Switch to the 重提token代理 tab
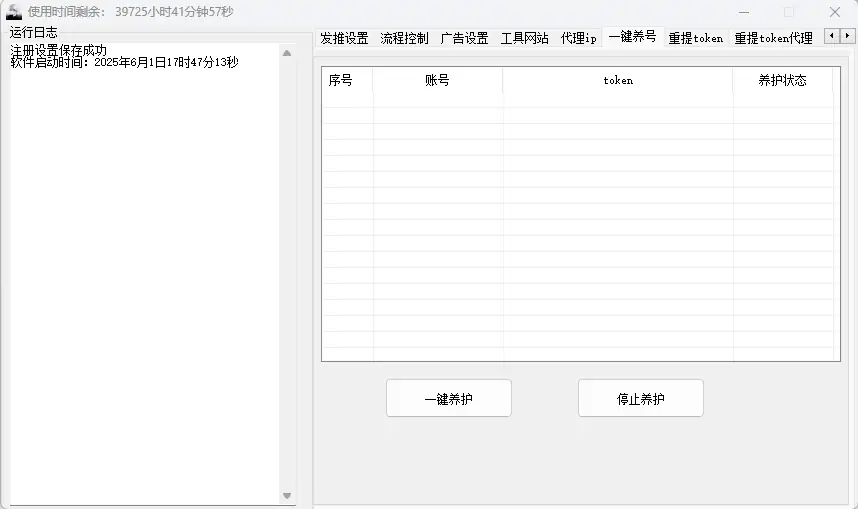This screenshot has width=858, height=509. (x=774, y=38)
